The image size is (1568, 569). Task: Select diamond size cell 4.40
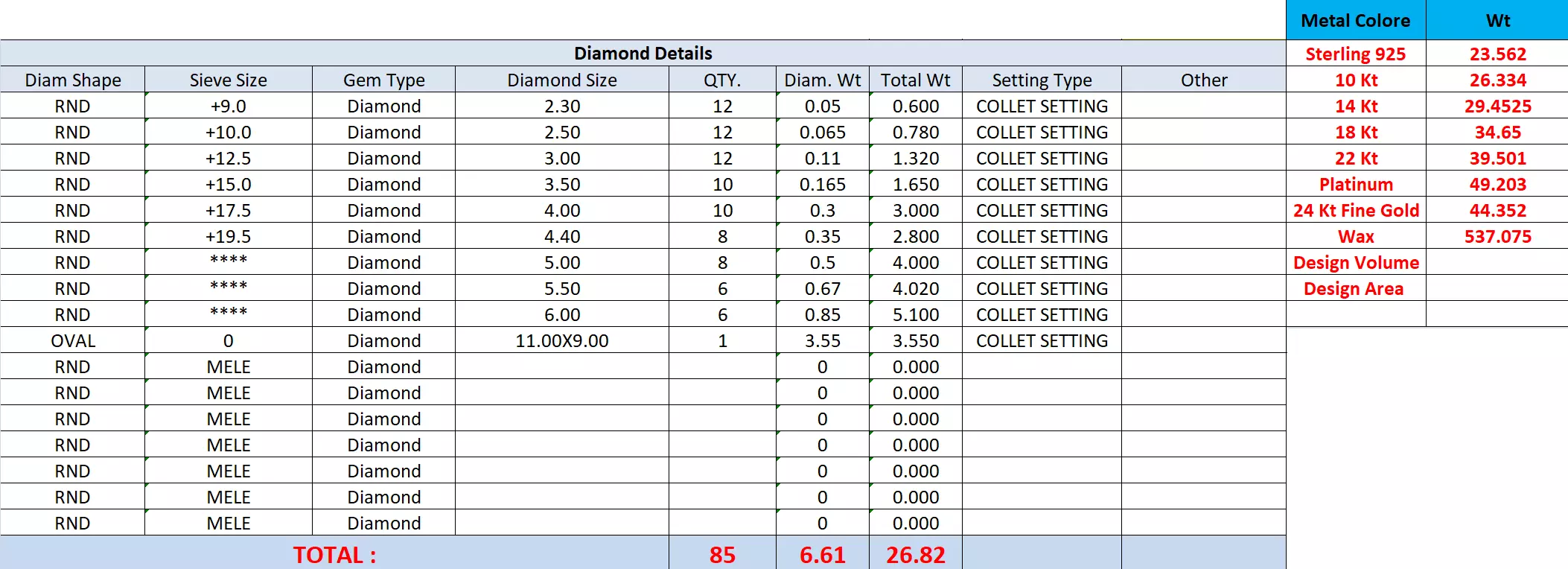(562, 236)
